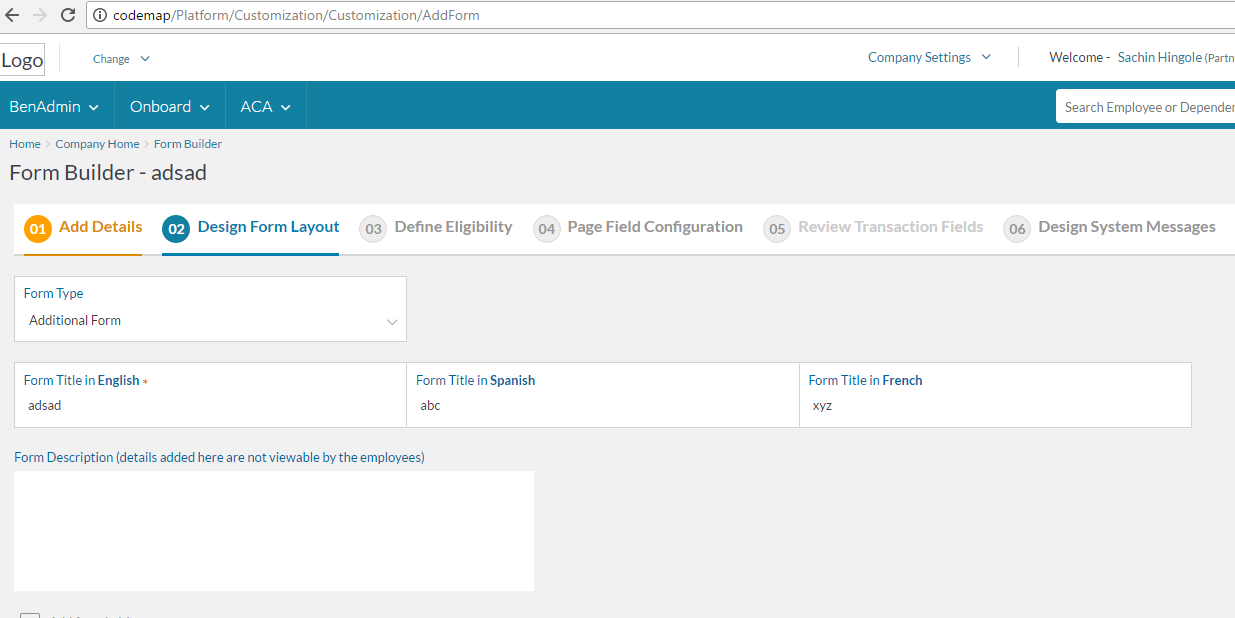Expand the Onboard navigation menu
Viewport: 1235px width, 618px height.
click(170, 107)
